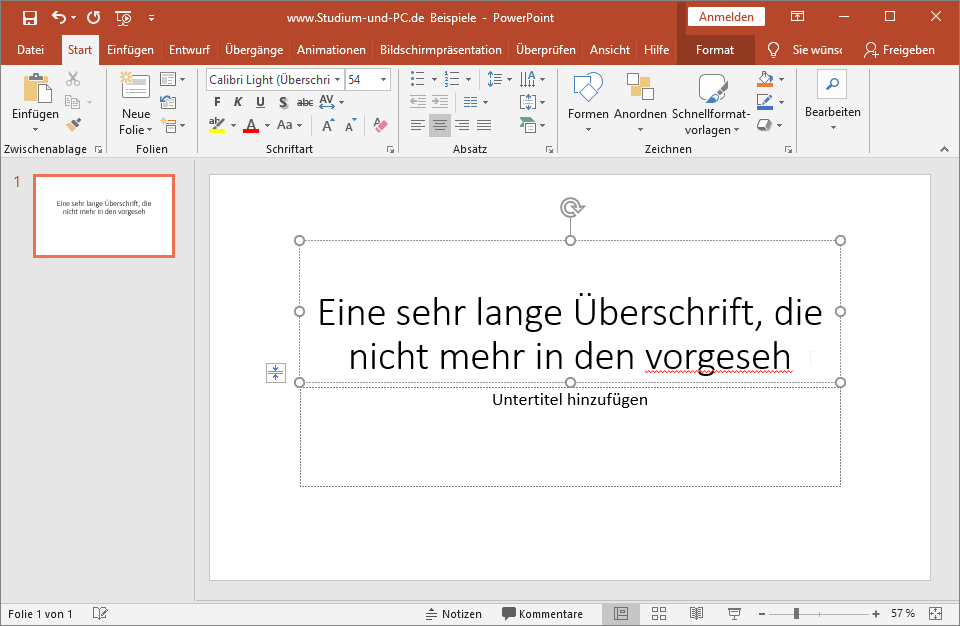Start slideshow from status bar icon
The height and width of the screenshot is (626, 960).
[734, 614]
